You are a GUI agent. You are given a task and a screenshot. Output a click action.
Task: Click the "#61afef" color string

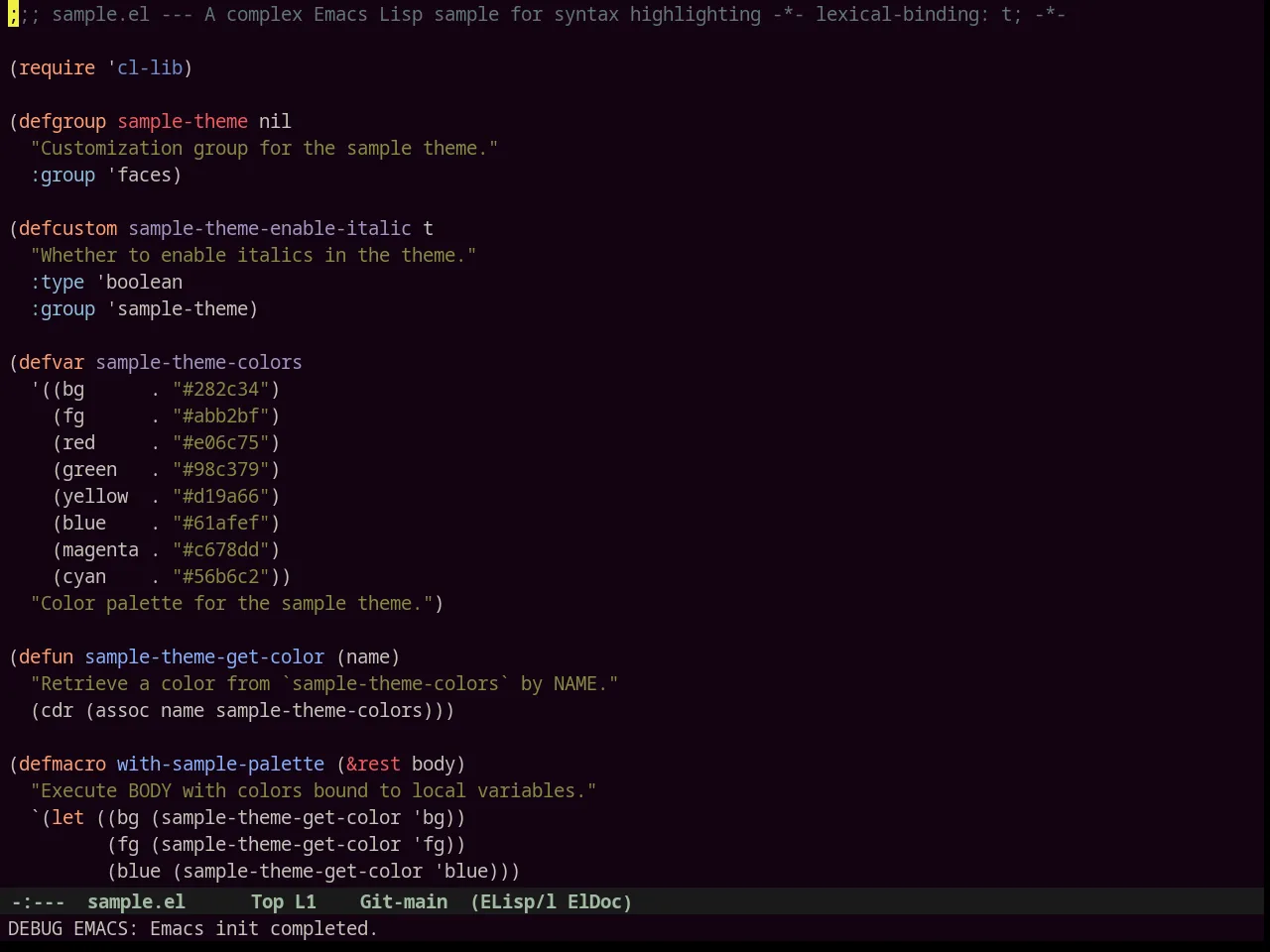tap(221, 523)
